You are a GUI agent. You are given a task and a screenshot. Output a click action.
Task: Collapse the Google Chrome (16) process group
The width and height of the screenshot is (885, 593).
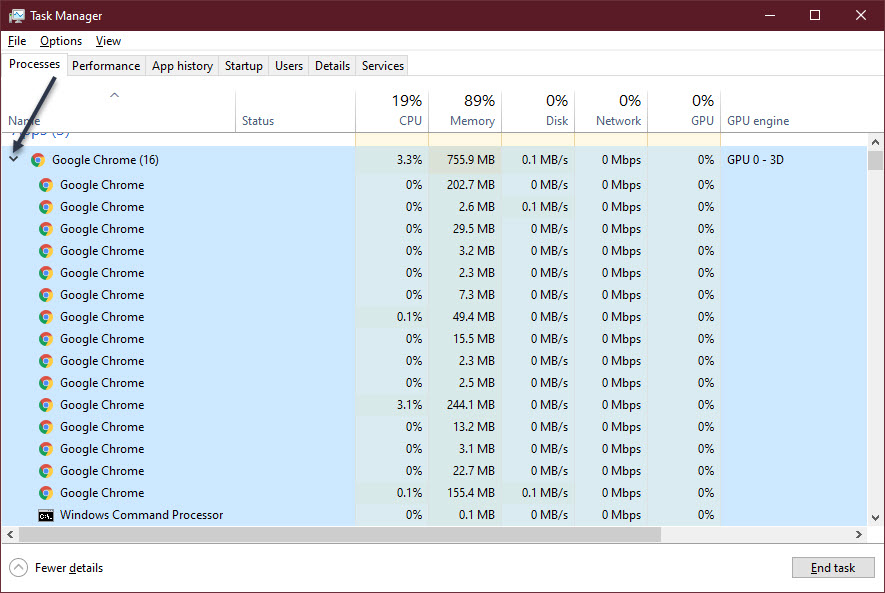point(14,160)
